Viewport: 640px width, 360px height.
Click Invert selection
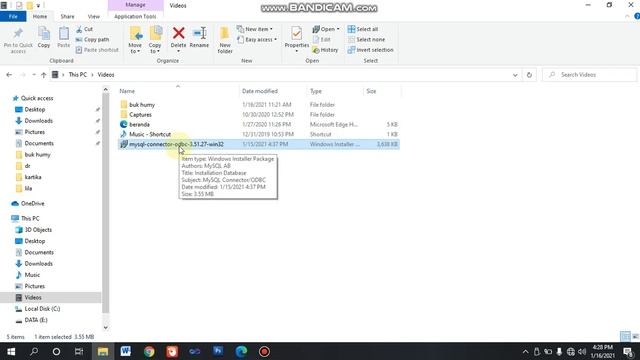371,50
